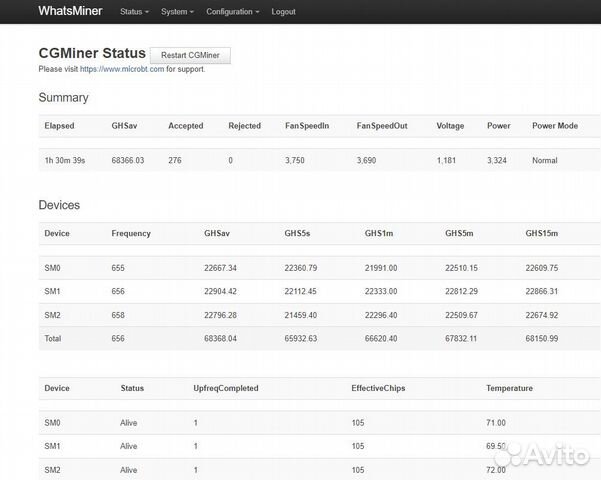Click the Total row GHSav value 68368.04
Screen dimensions: 601x480
point(220,339)
